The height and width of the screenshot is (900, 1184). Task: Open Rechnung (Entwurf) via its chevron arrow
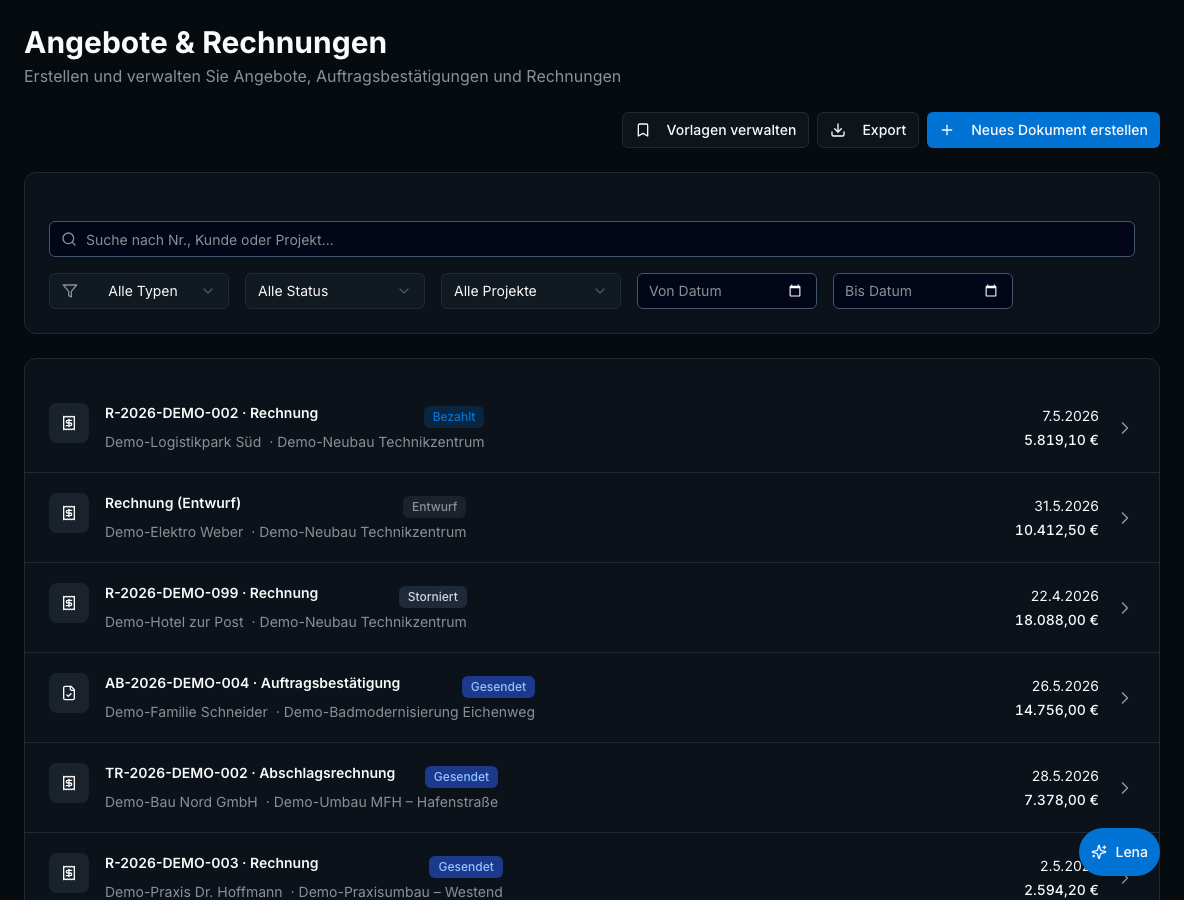coord(1124,518)
